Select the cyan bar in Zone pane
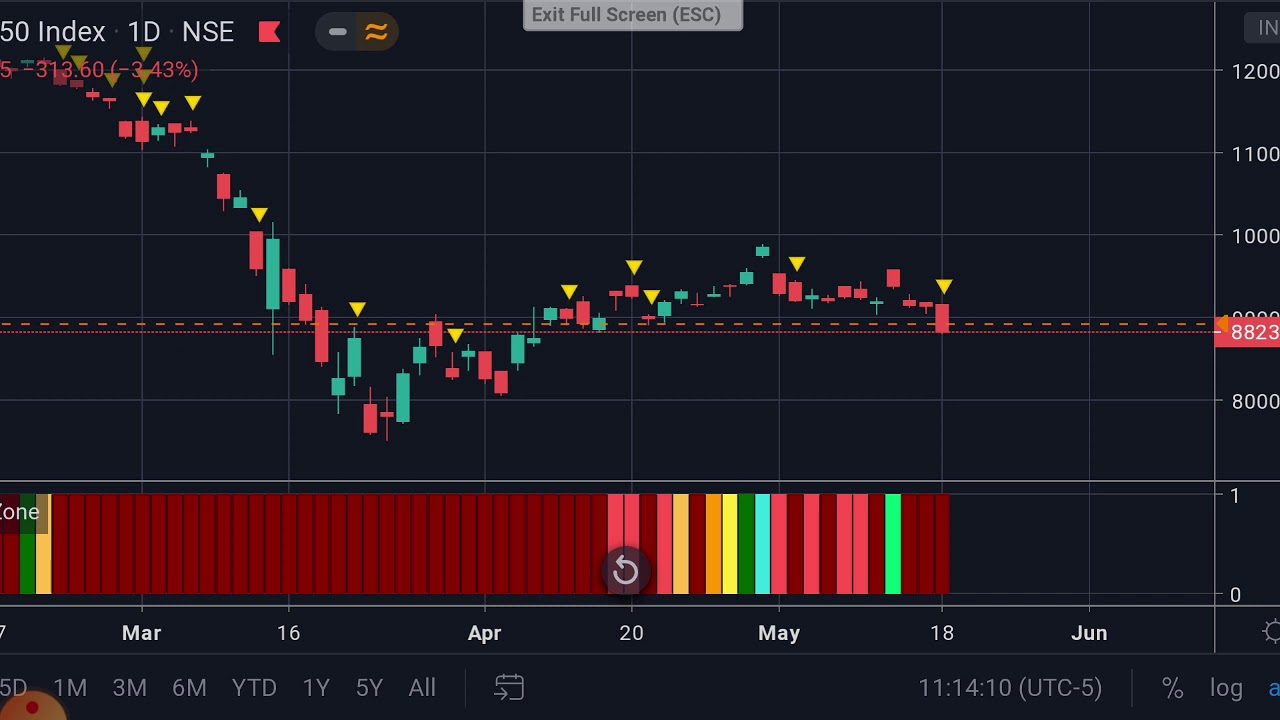Viewport: 1280px width, 720px height. point(762,544)
